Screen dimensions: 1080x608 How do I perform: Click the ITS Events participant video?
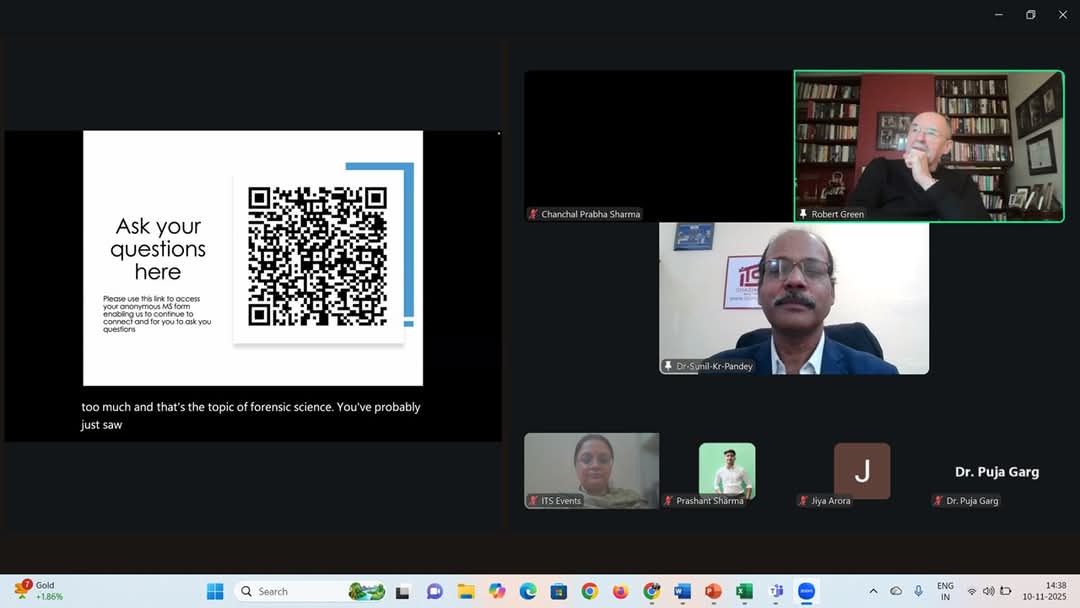click(x=591, y=469)
